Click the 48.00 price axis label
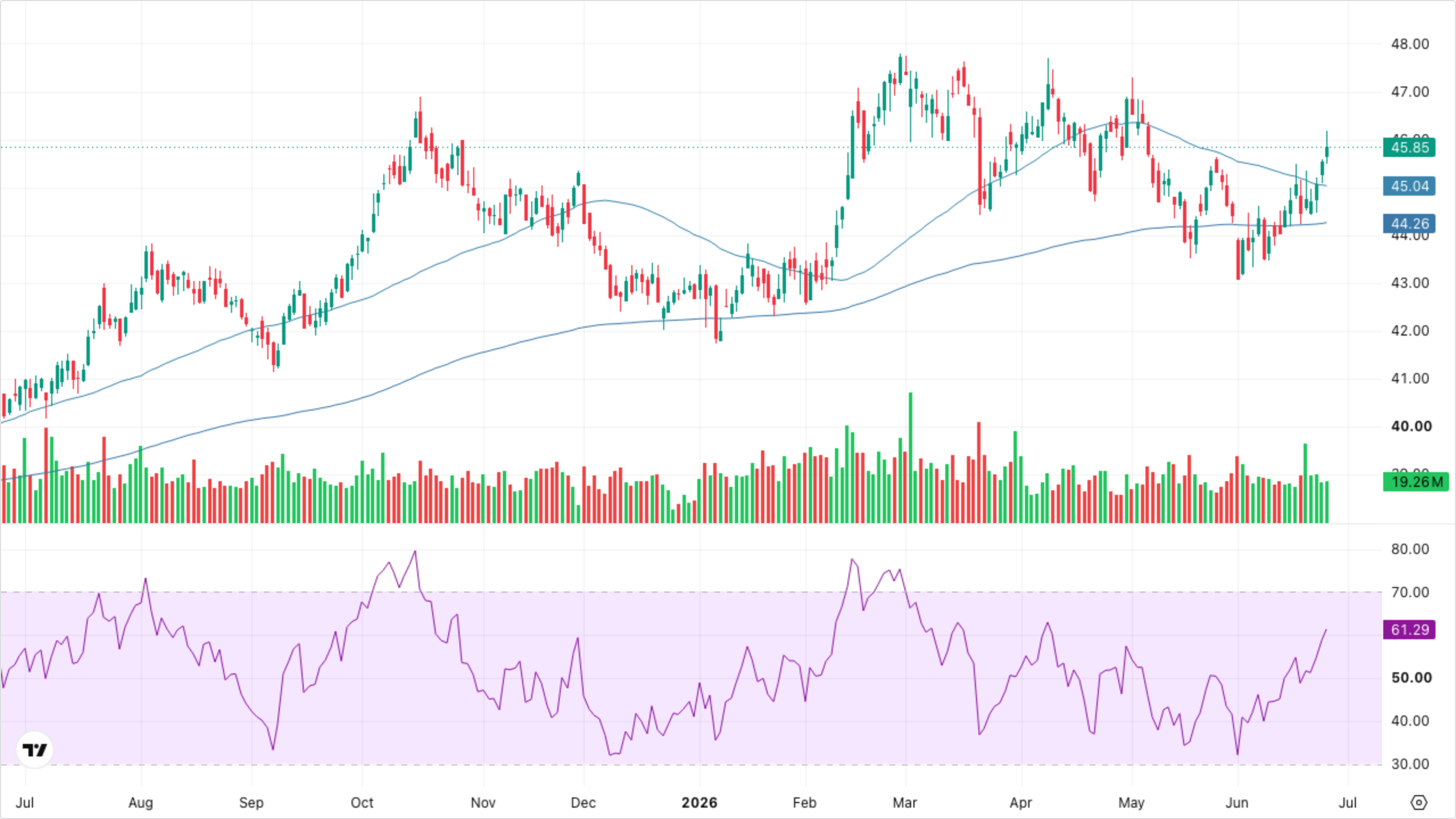1456x819 pixels. pos(1410,44)
